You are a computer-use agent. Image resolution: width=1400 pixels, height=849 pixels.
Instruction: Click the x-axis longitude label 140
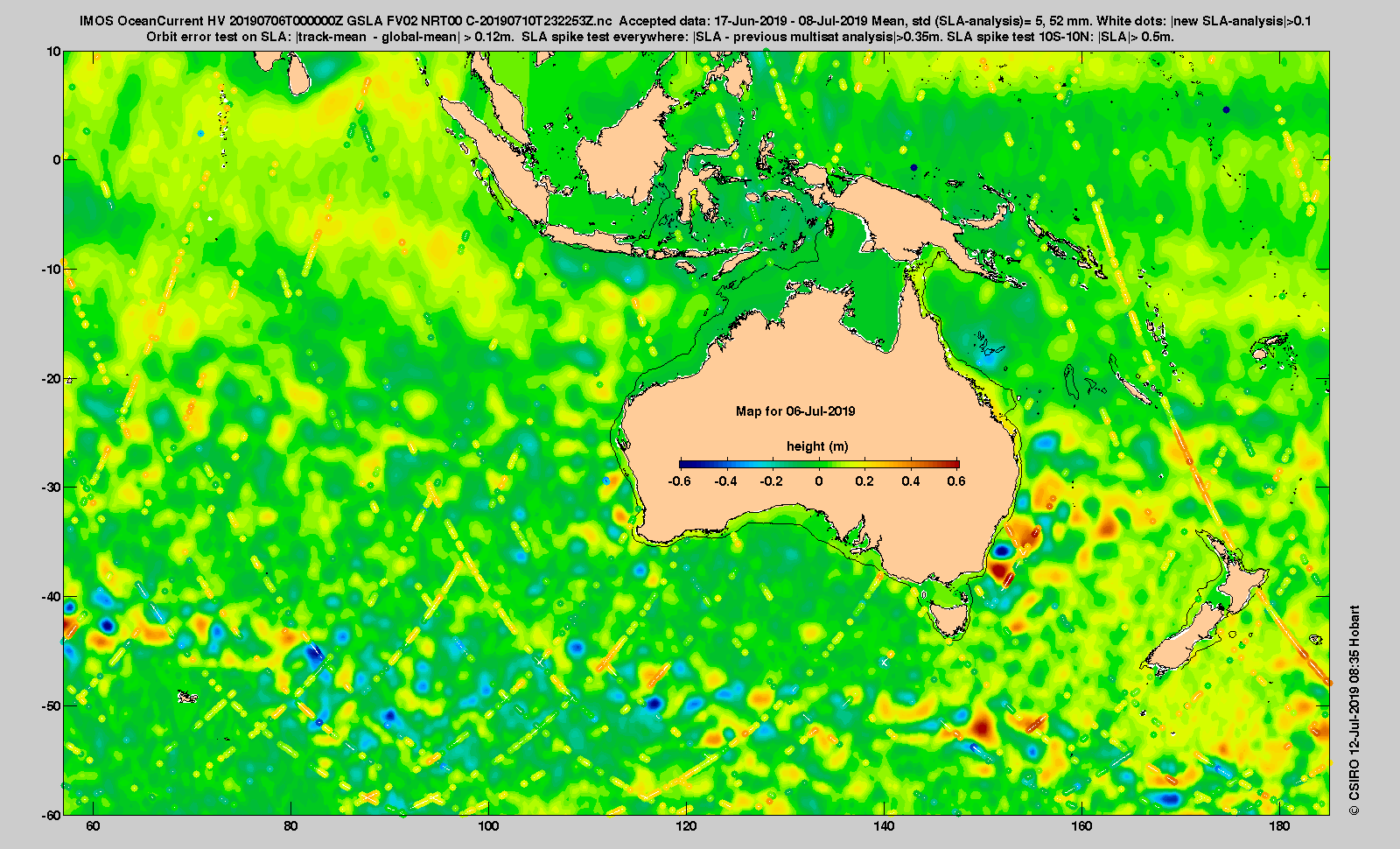[x=884, y=826]
